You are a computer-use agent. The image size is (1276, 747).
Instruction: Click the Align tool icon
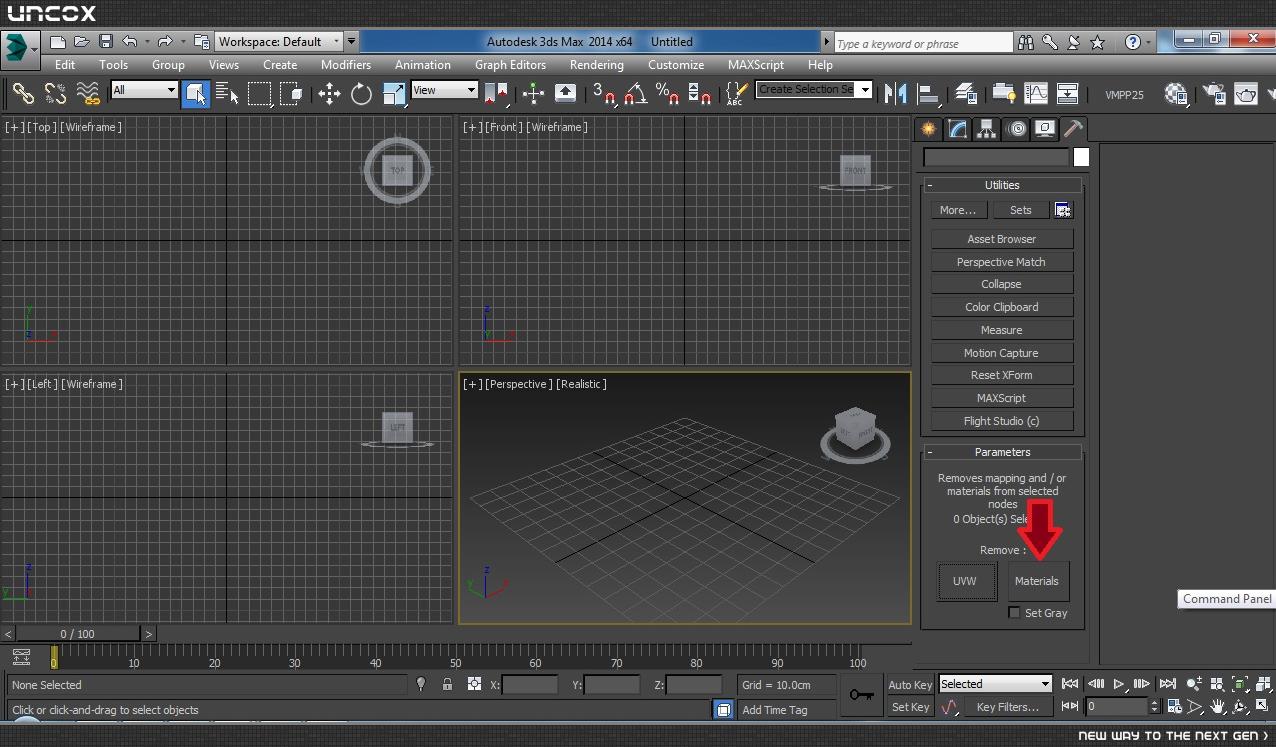[x=929, y=94]
